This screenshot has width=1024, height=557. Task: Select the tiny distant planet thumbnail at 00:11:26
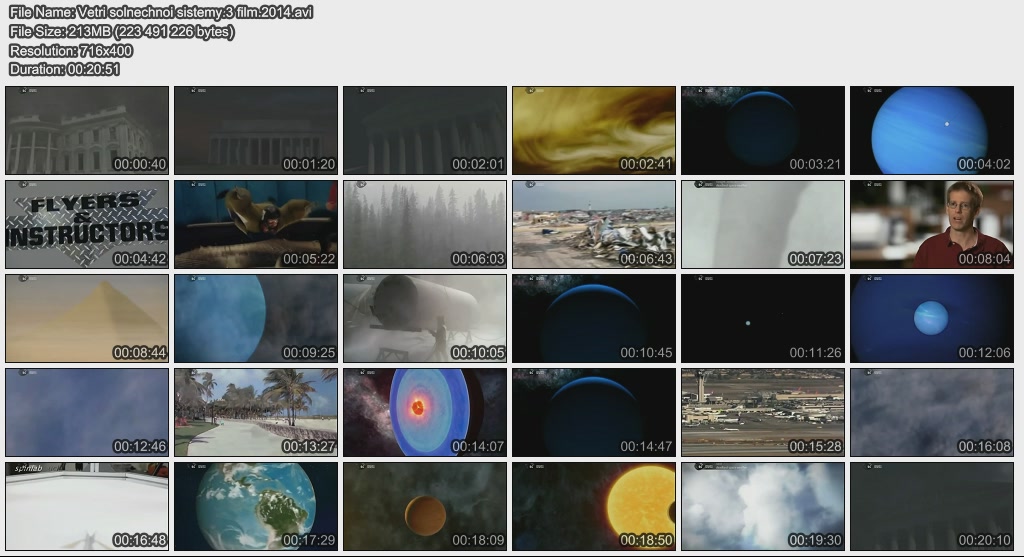pos(763,318)
